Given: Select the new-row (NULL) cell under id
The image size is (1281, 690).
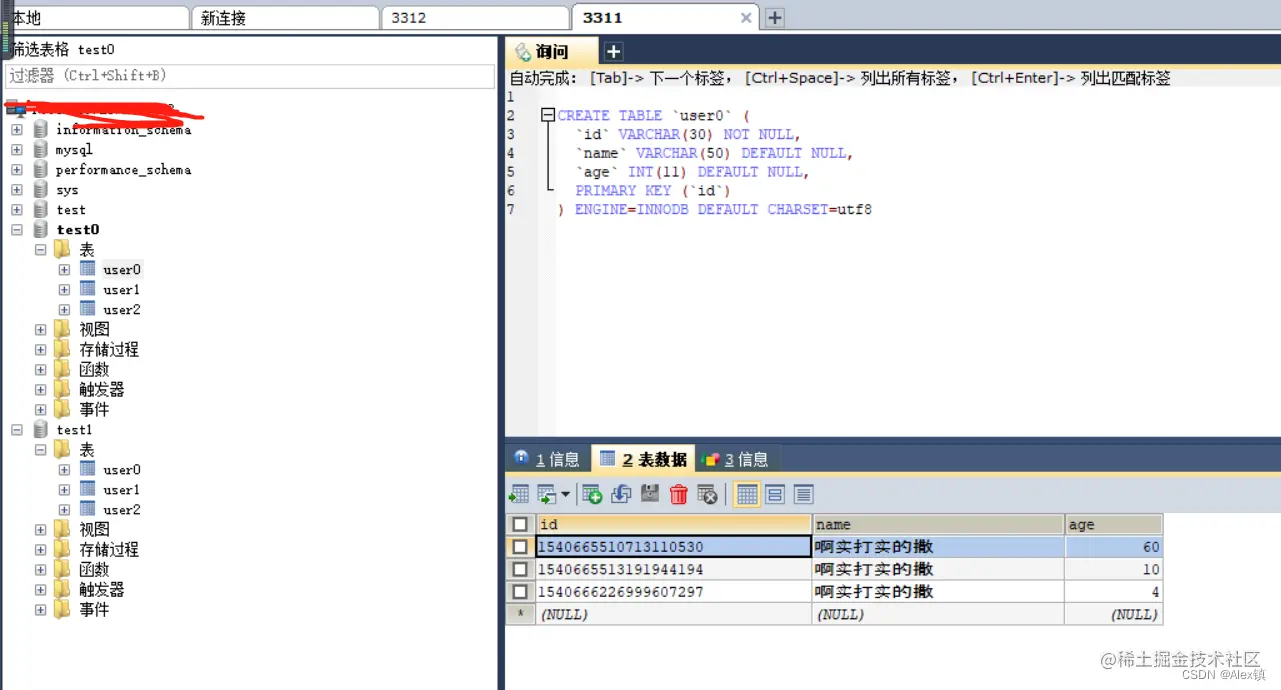Looking at the screenshot, I should pos(674,614).
